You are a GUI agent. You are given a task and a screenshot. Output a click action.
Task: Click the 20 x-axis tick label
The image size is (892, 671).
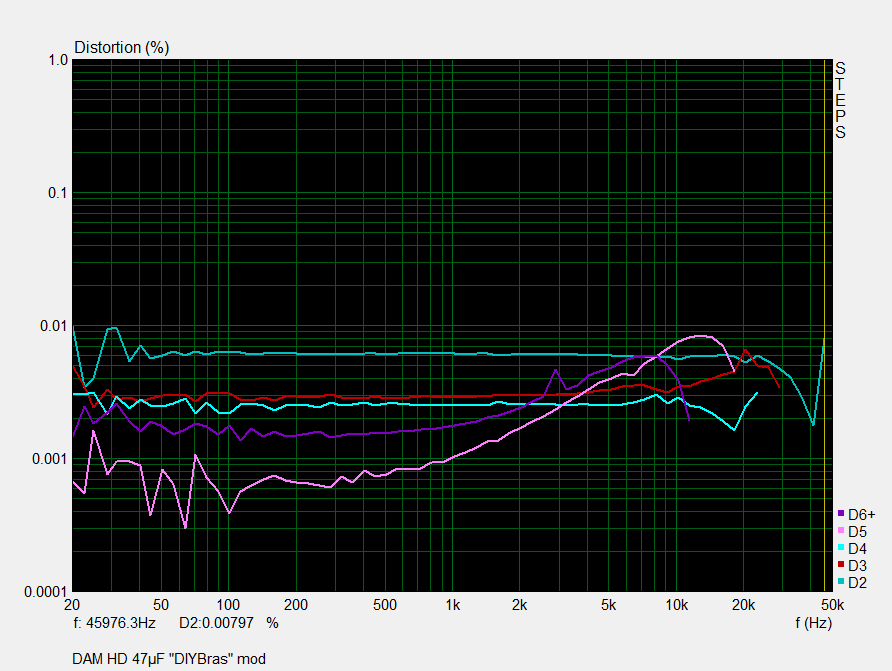(x=72, y=605)
